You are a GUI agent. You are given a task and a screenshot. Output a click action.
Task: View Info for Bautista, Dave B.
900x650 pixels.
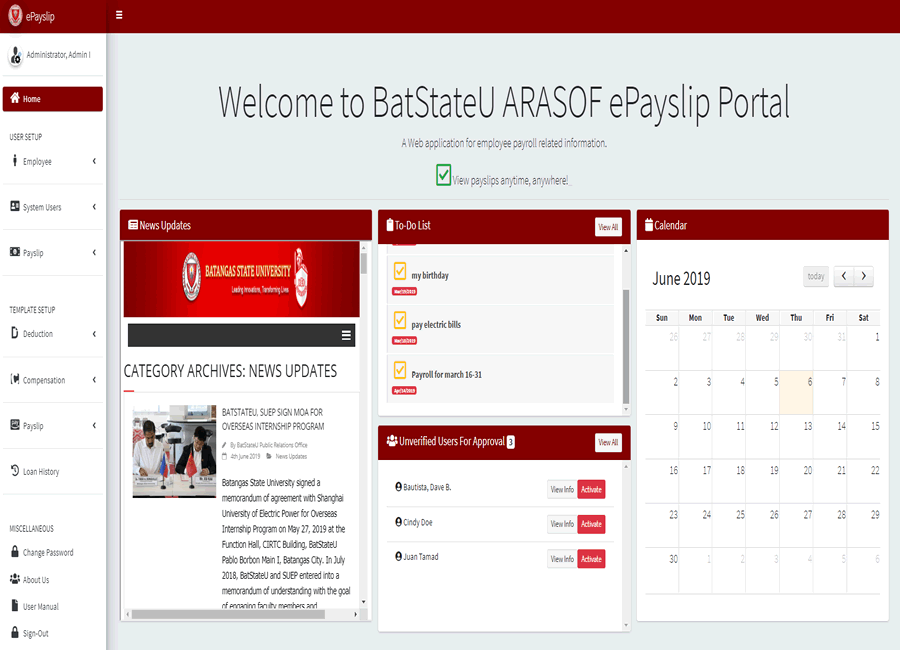pyautogui.click(x=562, y=489)
